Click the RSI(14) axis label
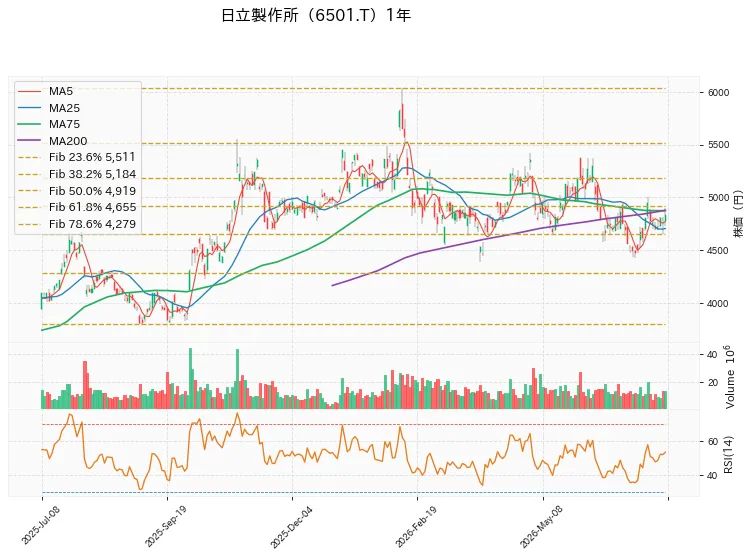 coord(728,455)
